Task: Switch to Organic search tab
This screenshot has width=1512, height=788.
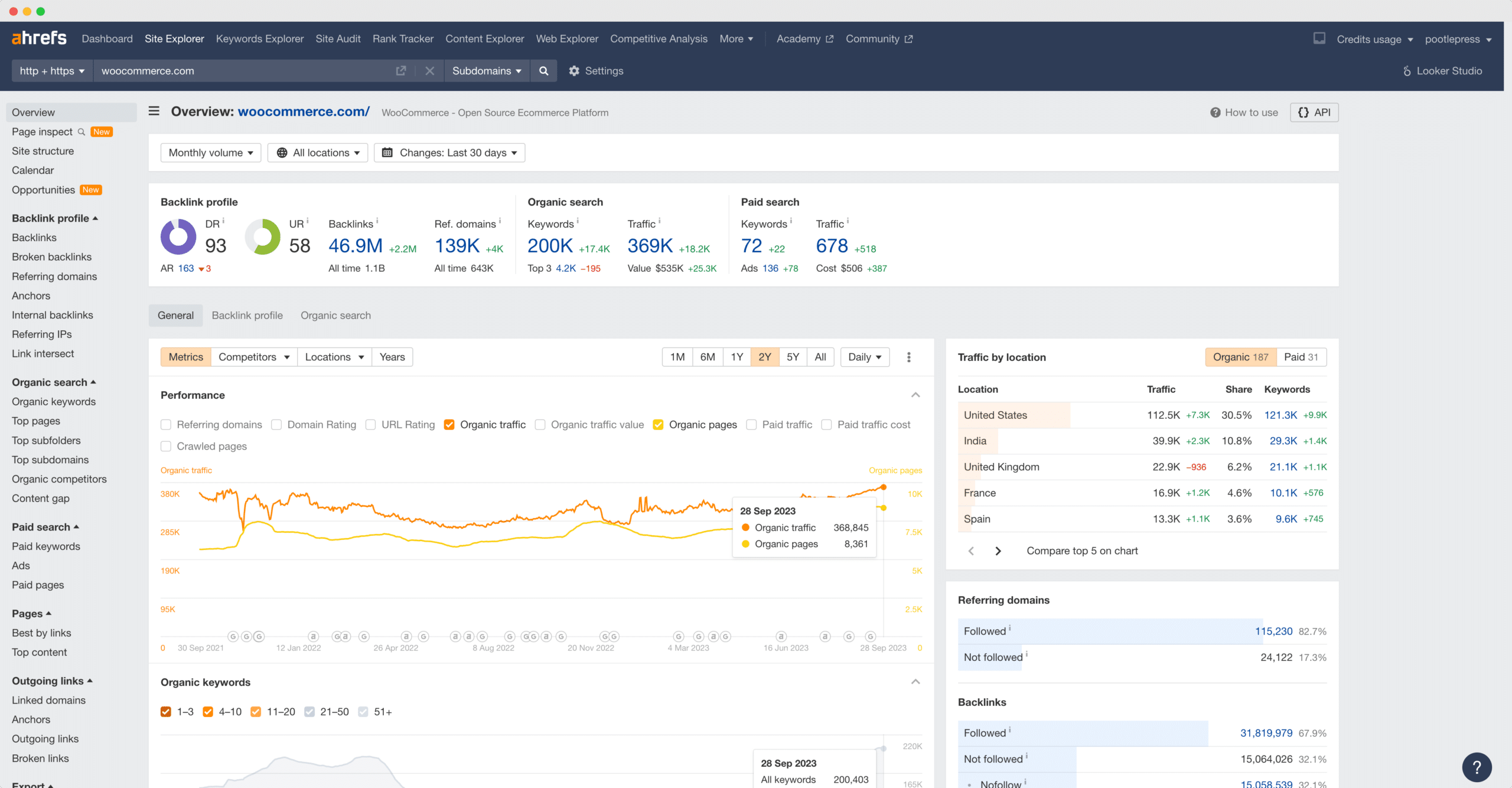Action: (335, 315)
